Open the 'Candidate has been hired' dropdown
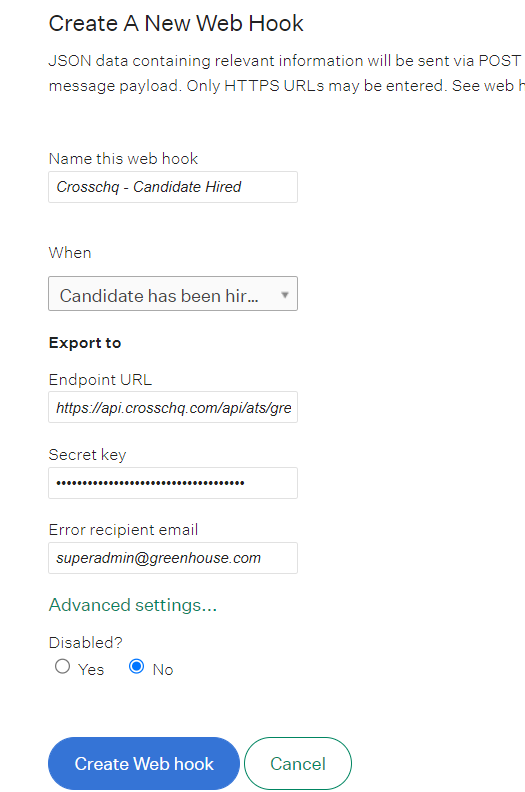Viewport: 525px width, 792px height. [173, 293]
